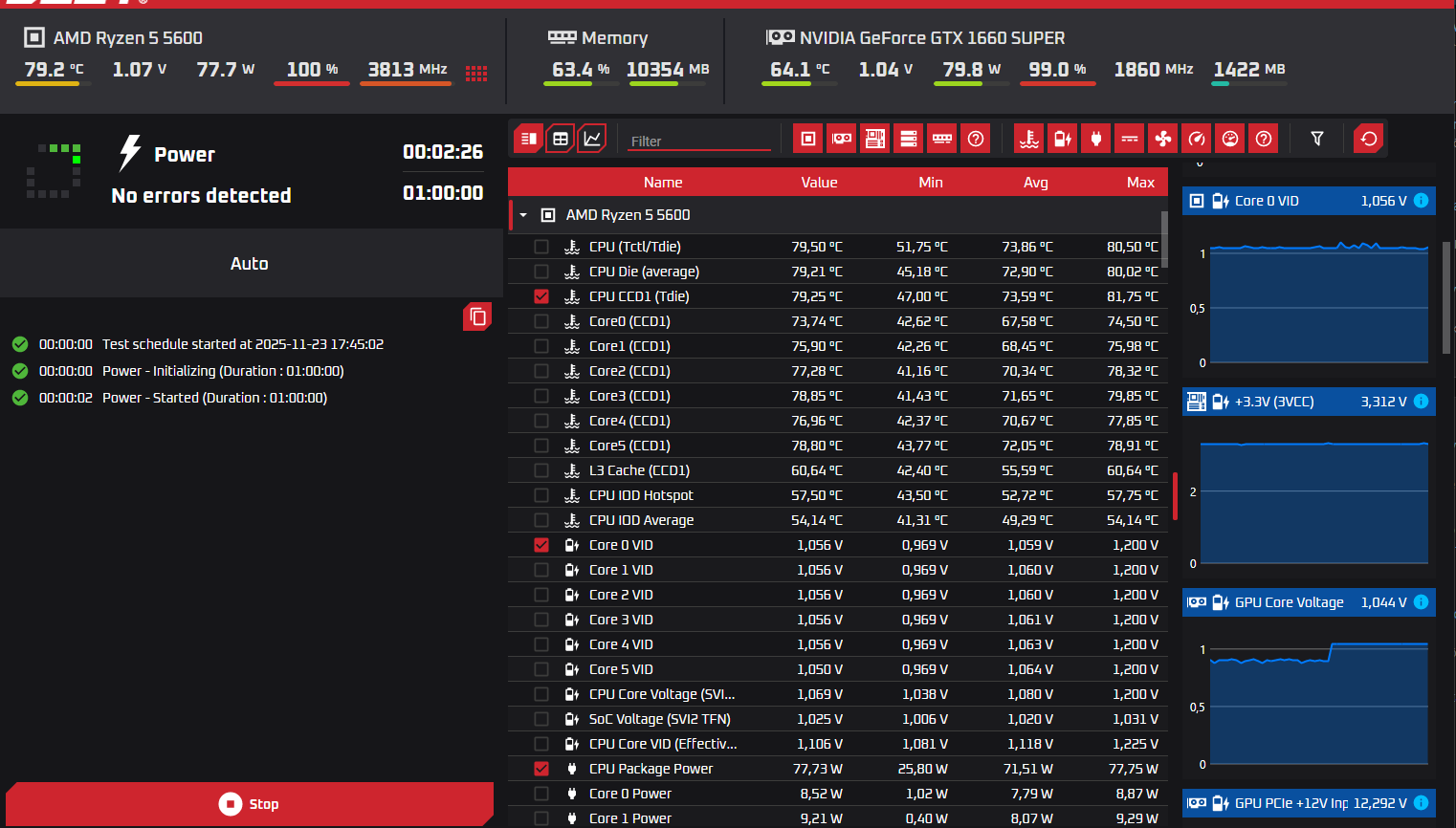The image size is (1456, 828).
Task: Open the +3.3V (3VCC) graph header
Action: (1309, 402)
